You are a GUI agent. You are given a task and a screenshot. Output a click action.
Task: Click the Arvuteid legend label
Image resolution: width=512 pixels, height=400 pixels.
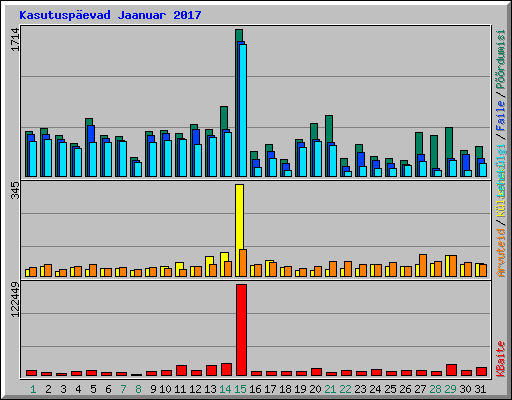501,253
